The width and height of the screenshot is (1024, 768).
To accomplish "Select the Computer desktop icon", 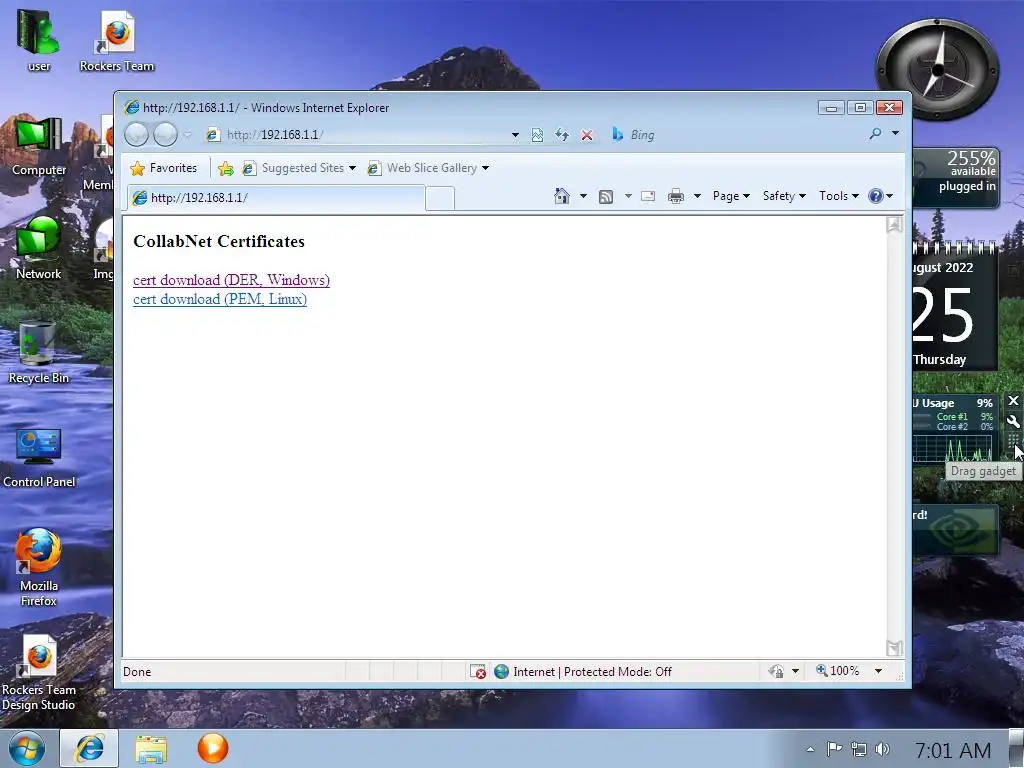I will (39, 146).
